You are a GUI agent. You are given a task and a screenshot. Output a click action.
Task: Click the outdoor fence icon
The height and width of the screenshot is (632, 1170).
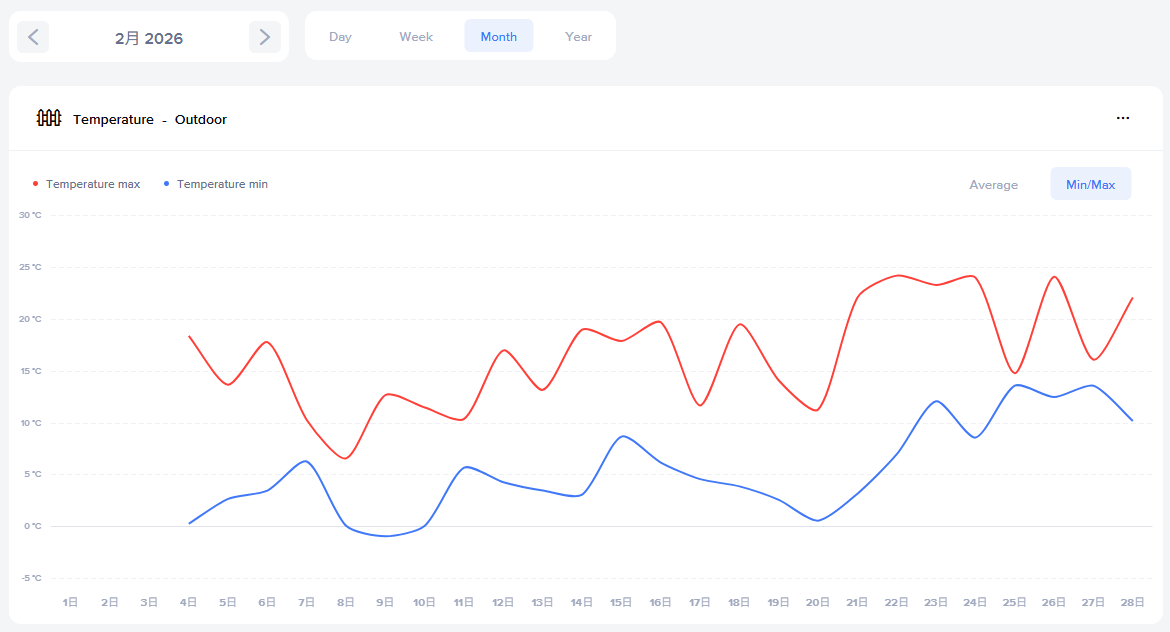(x=49, y=118)
